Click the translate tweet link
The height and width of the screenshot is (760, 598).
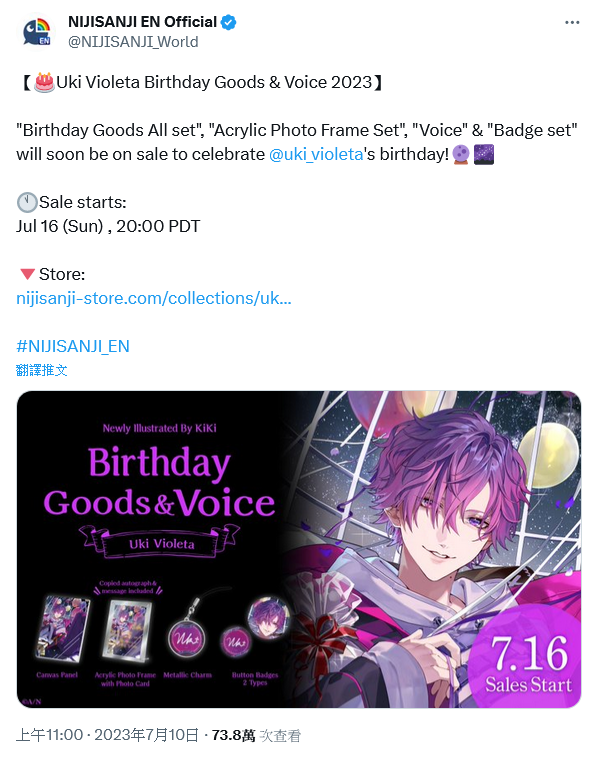click(42, 370)
